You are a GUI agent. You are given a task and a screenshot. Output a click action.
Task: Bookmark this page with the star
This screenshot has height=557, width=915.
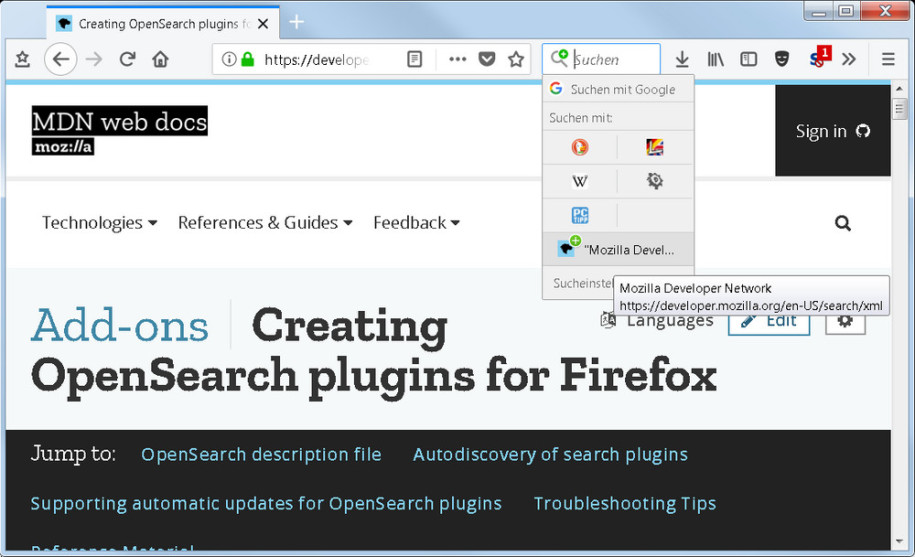[x=515, y=59]
